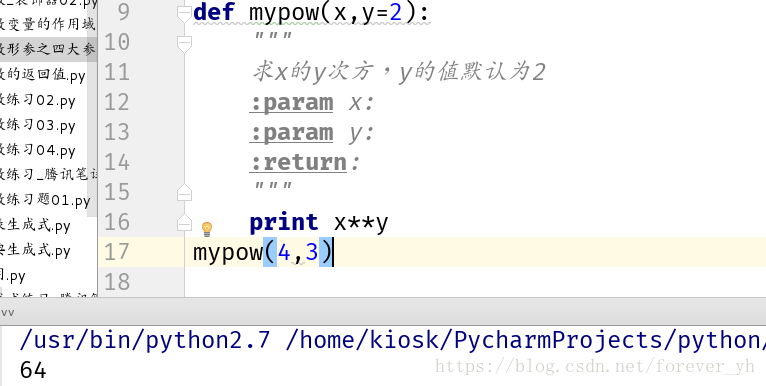Click the mypow function name in definition
This screenshot has width=766, height=386.
coord(284,14)
